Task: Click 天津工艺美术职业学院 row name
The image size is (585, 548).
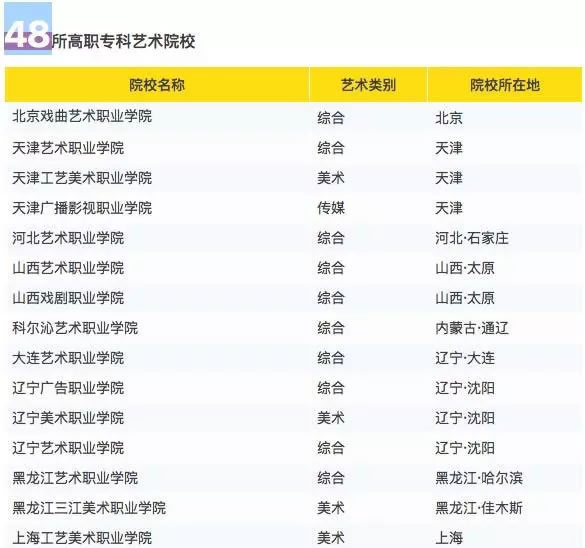Action: (x=82, y=178)
